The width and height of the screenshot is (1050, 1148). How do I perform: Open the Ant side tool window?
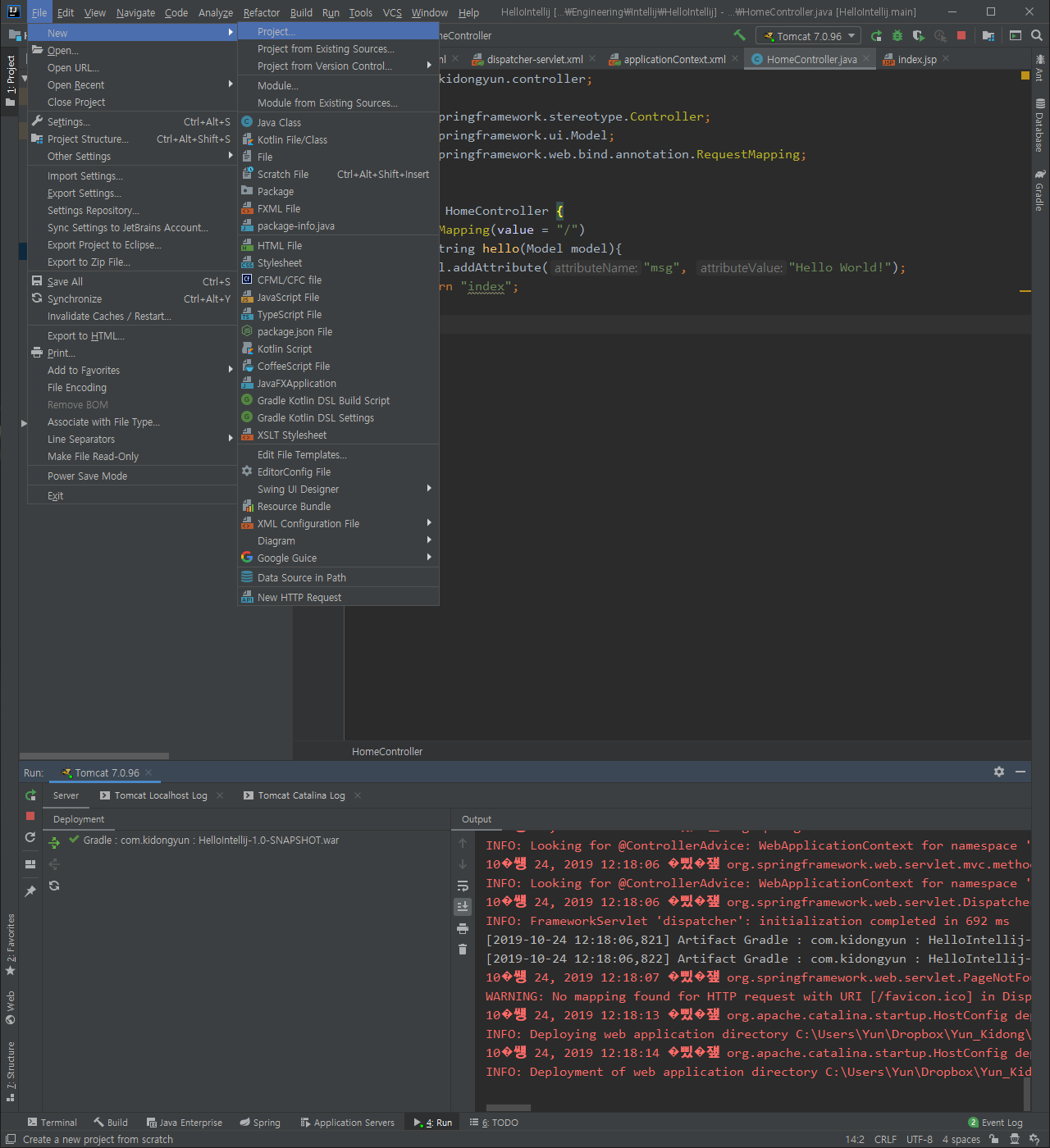[1040, 68]
